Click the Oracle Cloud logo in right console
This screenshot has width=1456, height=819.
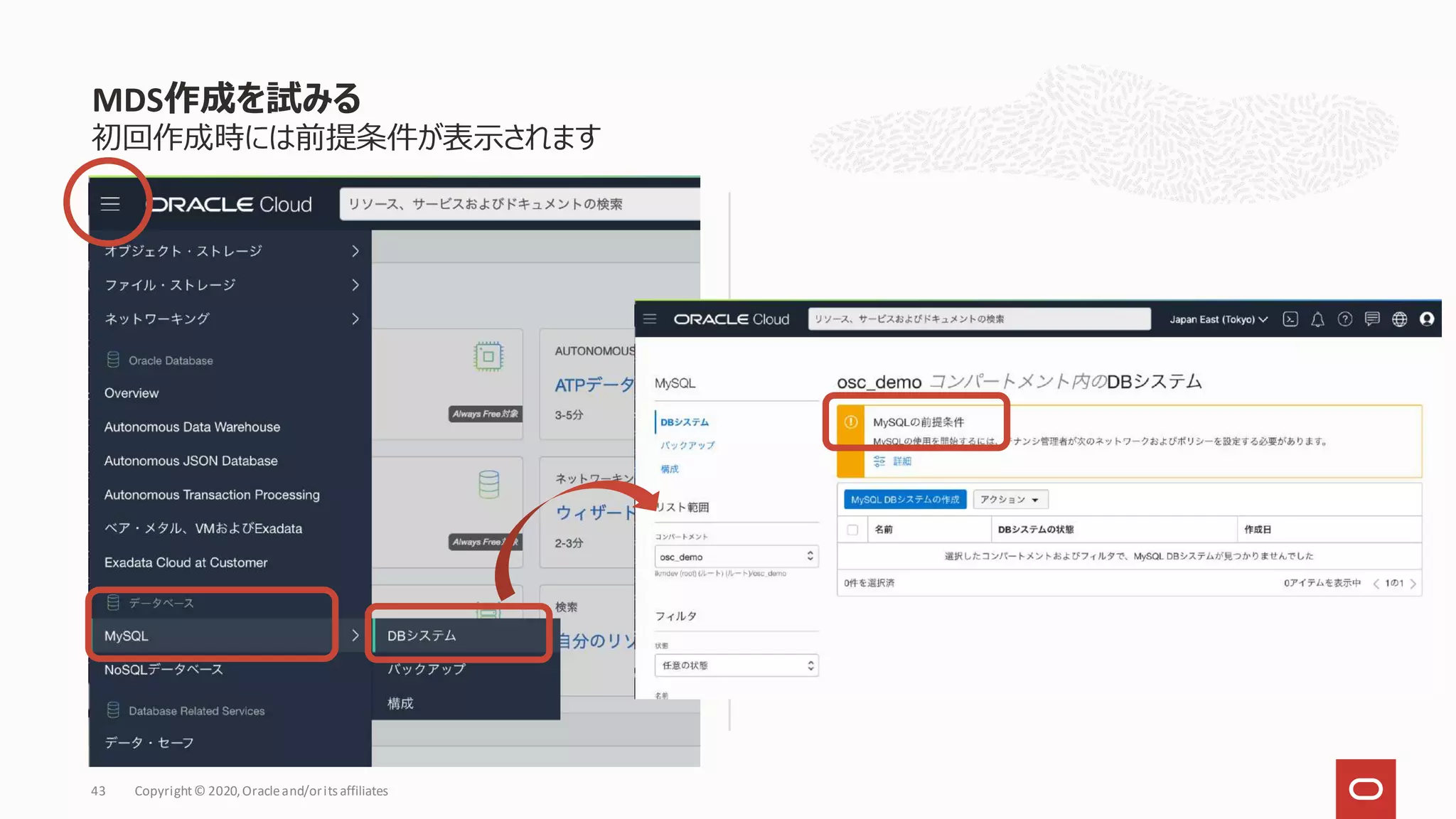point(731,319)
